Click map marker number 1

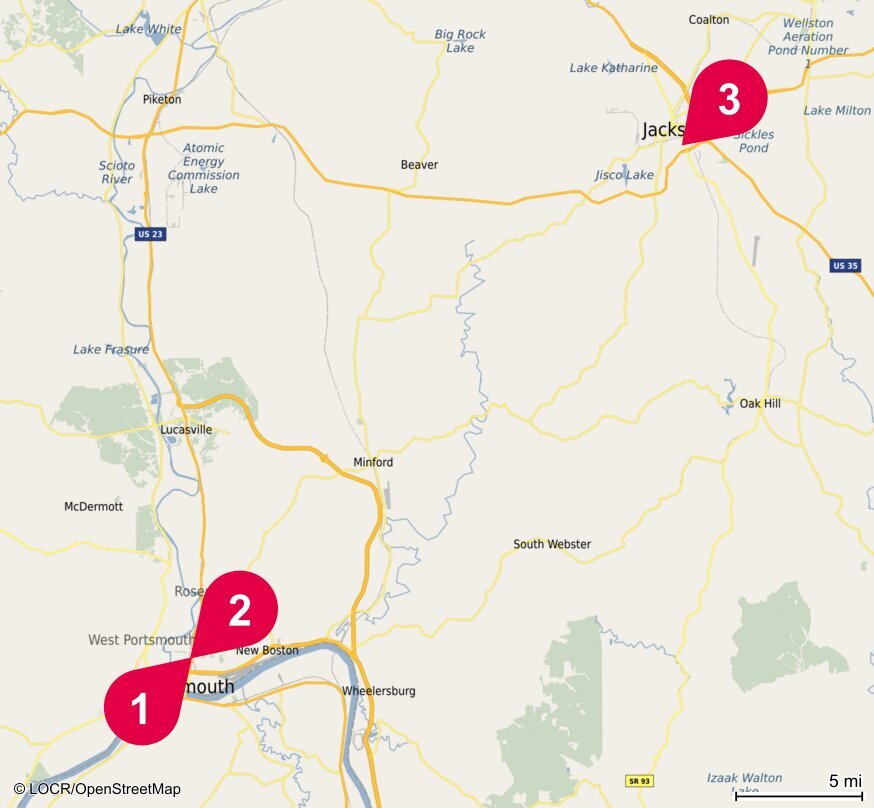[142, 705]
